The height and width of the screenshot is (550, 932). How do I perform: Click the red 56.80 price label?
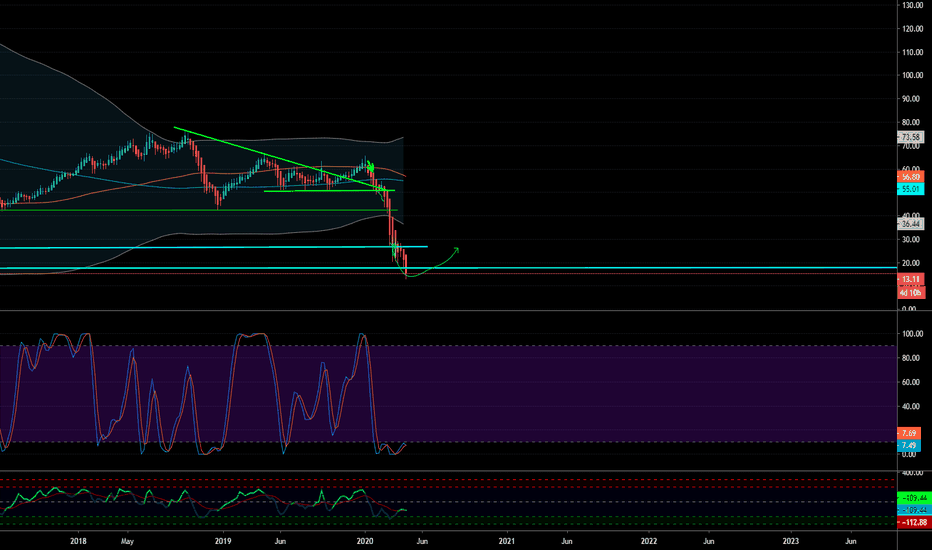coord(910,177)
